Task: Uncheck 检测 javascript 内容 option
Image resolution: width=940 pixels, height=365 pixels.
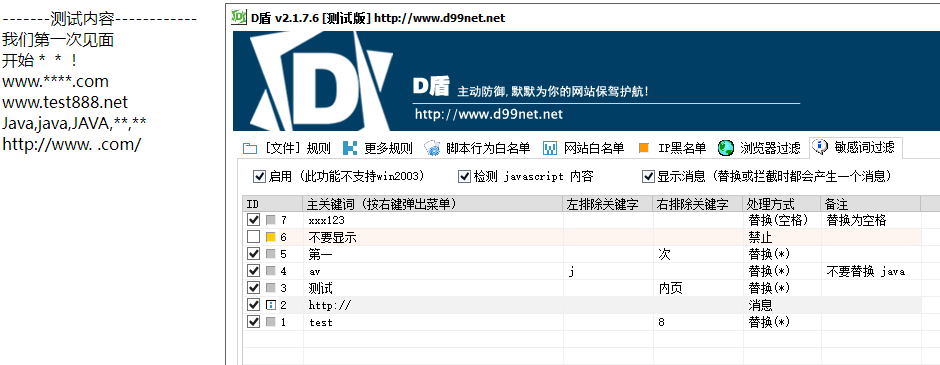Action: coord(464,176)
